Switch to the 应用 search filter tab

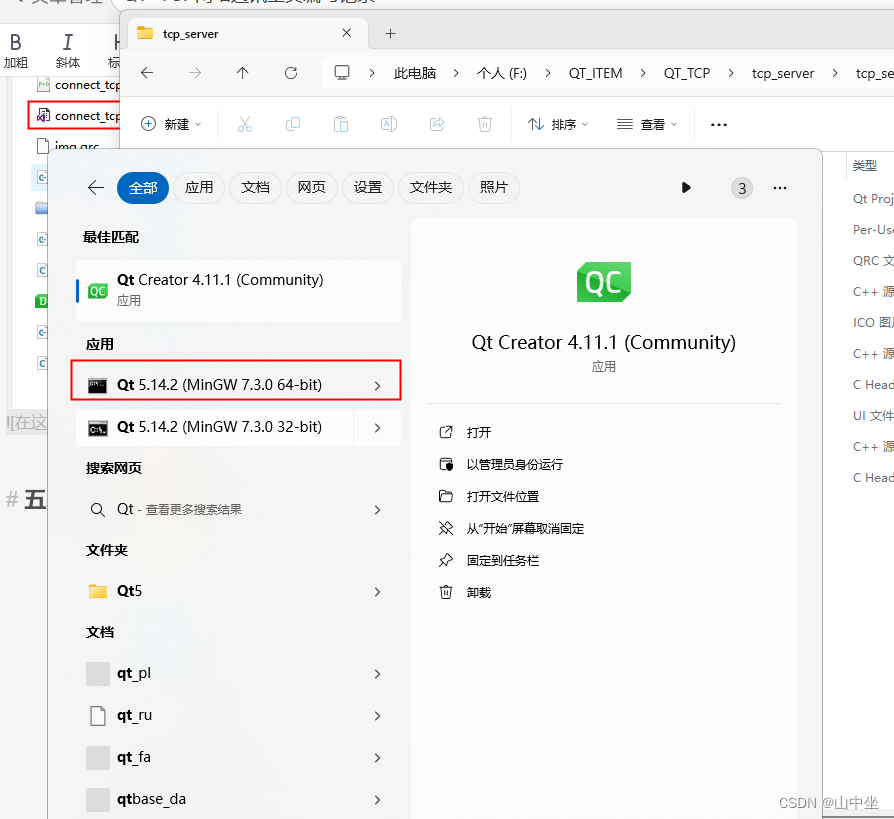199,187
